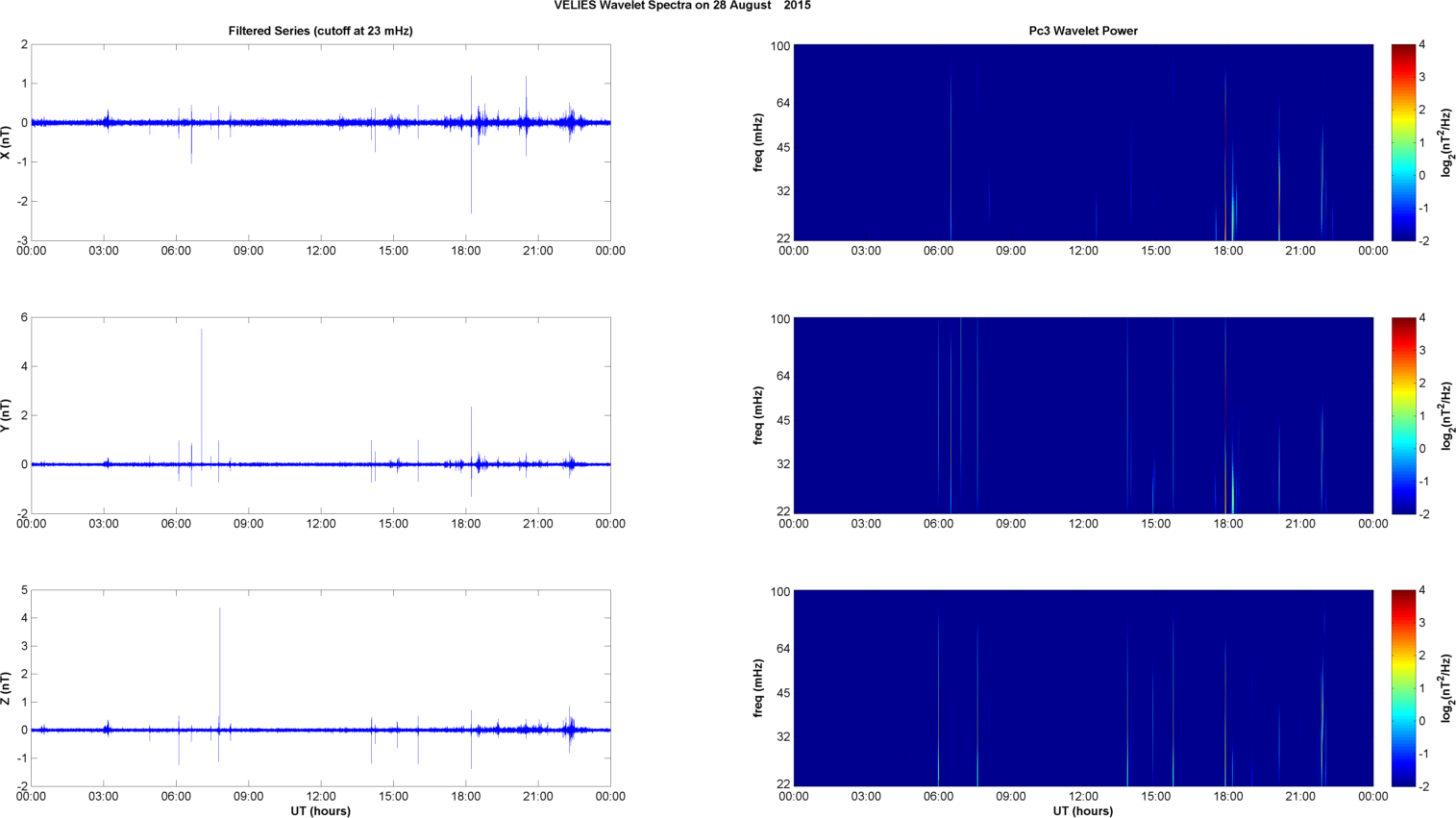Click the VELIES Wavelet Spectra main title
The image size is (1456, 818).
tap(681, 6)
